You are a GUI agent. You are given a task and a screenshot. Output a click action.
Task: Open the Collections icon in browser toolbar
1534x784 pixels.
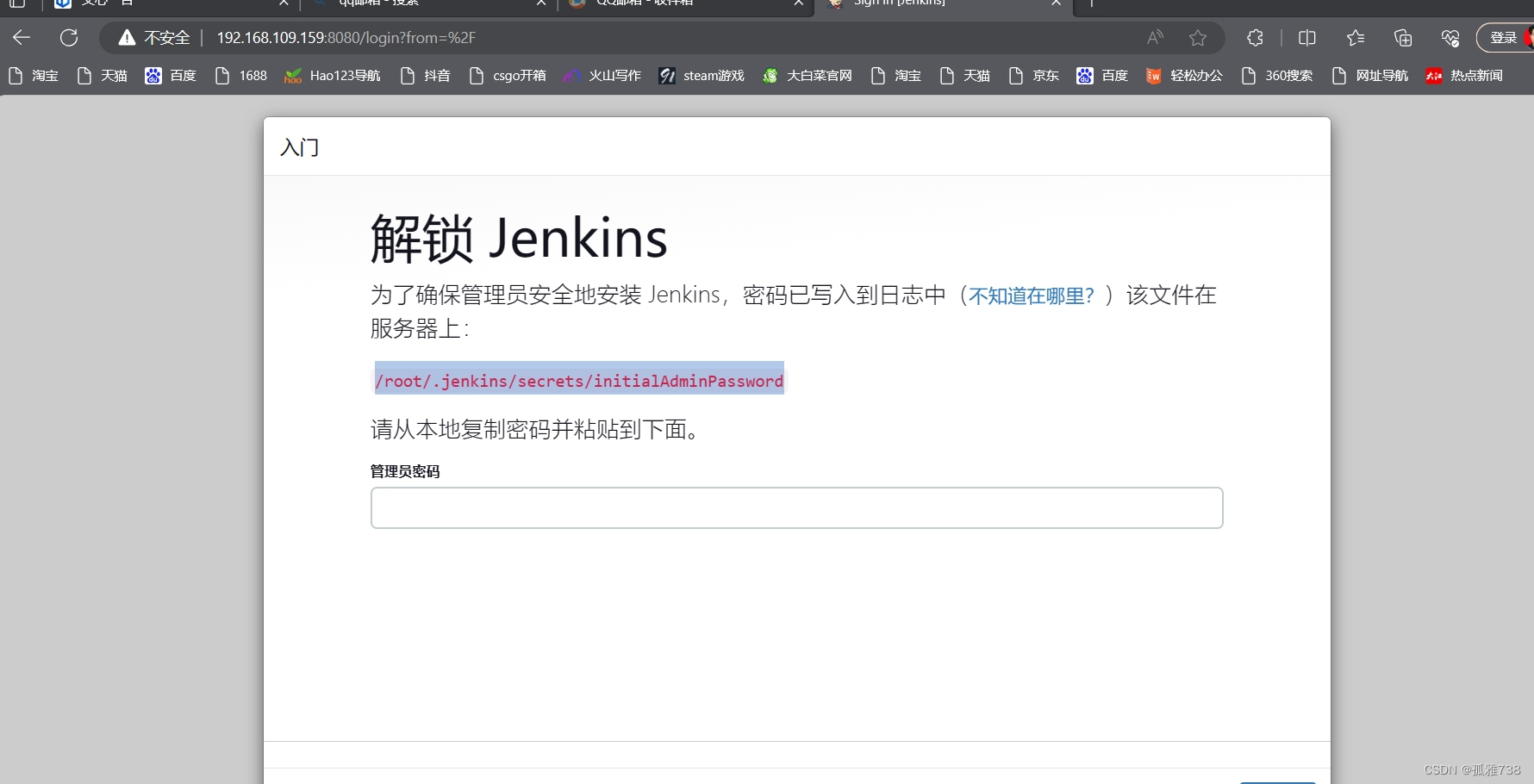tap(1403, 37)
